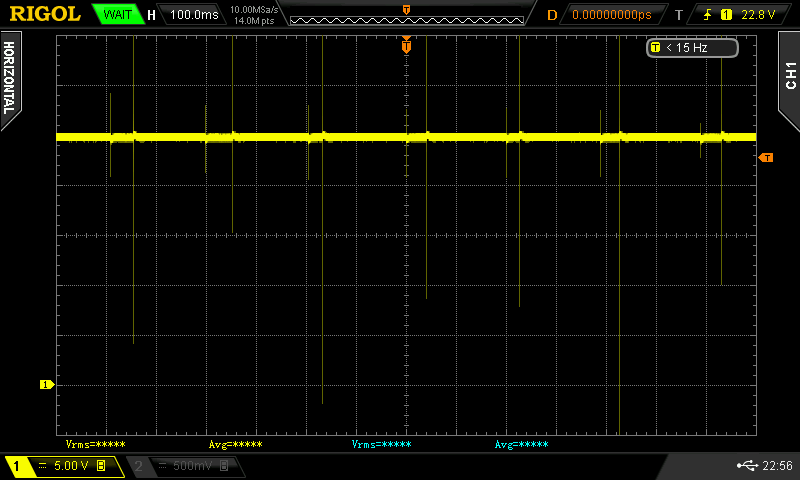Click the RIGOL logo
This screenshot has height=480, width=800.
[44, 14]
